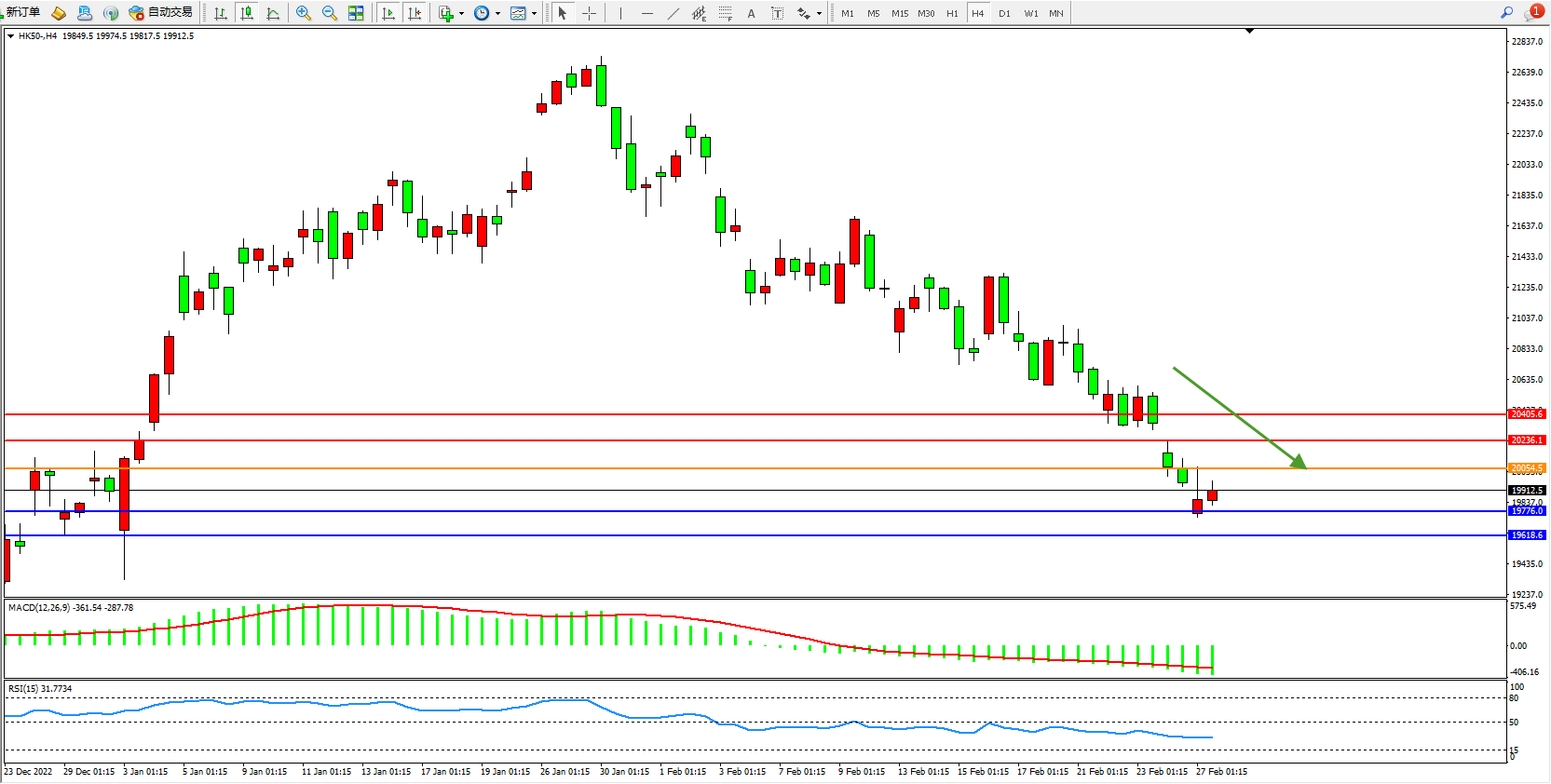Open the indicators list dropdown arrow
This screenshot has height=784, width=1551.
pyautogui.click(x=461, y=13)
